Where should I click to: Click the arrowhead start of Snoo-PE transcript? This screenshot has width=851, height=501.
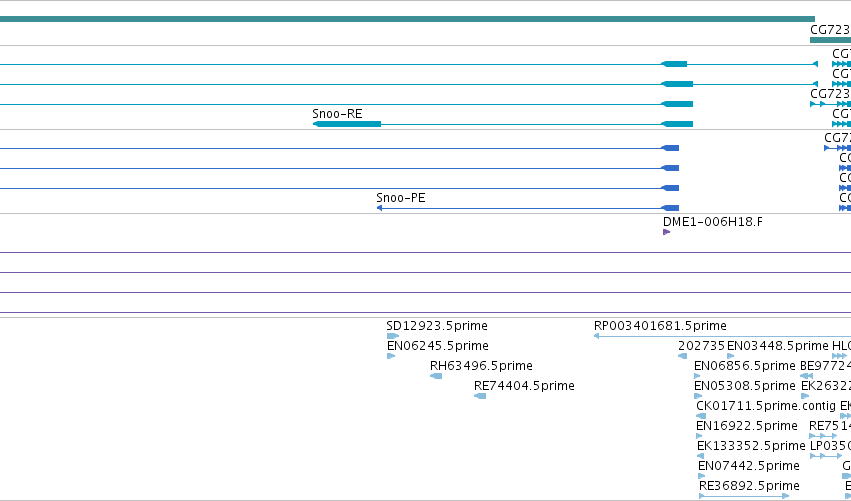click(379, 208)
